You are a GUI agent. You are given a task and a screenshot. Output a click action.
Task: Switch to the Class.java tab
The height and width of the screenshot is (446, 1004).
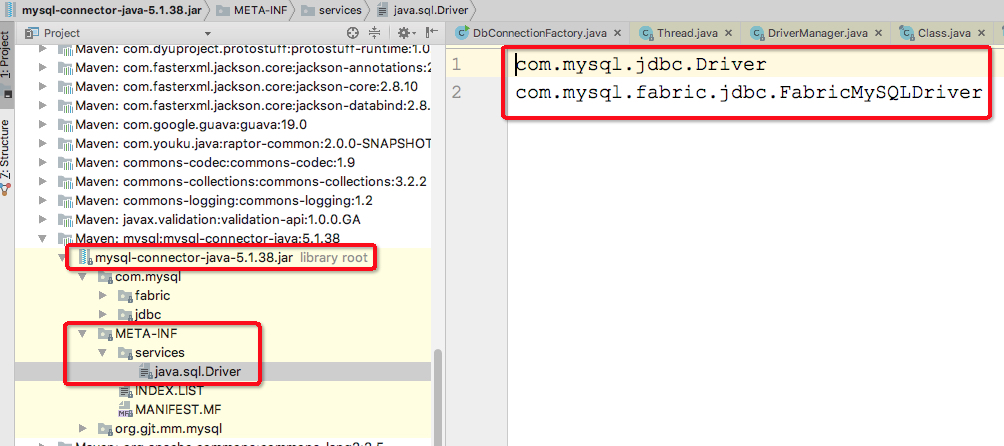943,33
